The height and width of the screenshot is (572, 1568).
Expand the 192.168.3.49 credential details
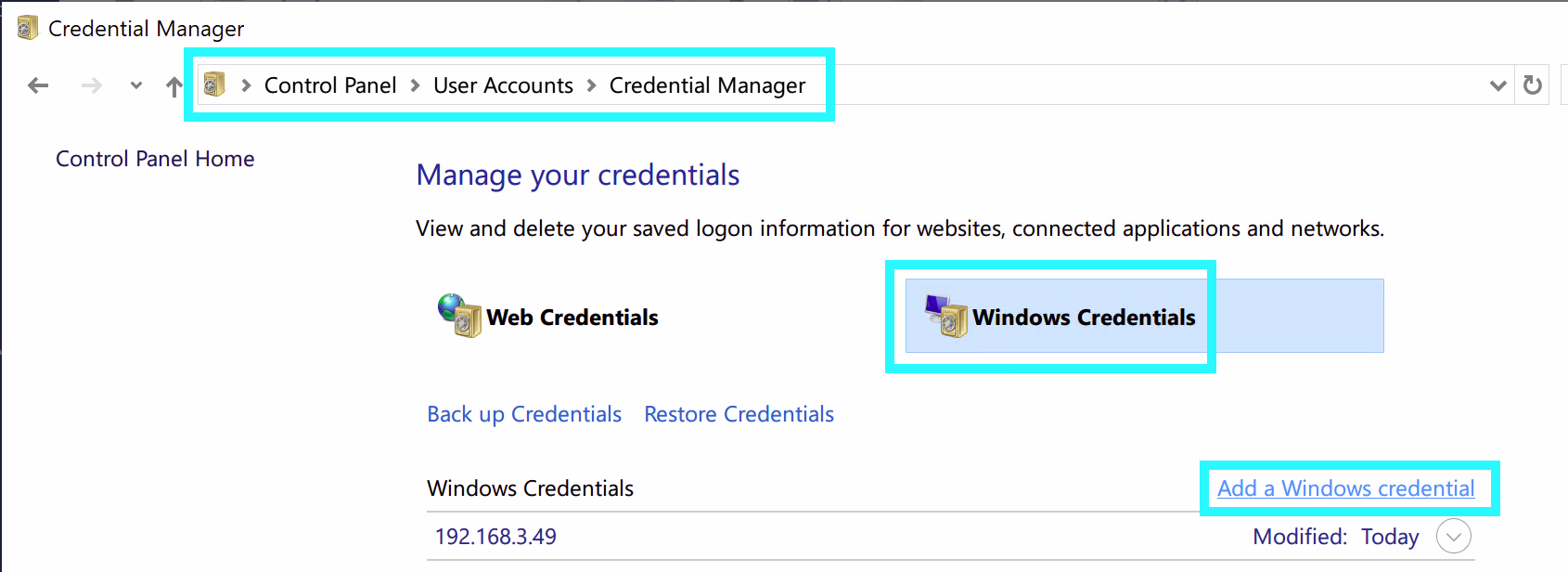click(x=1453, y=536)
